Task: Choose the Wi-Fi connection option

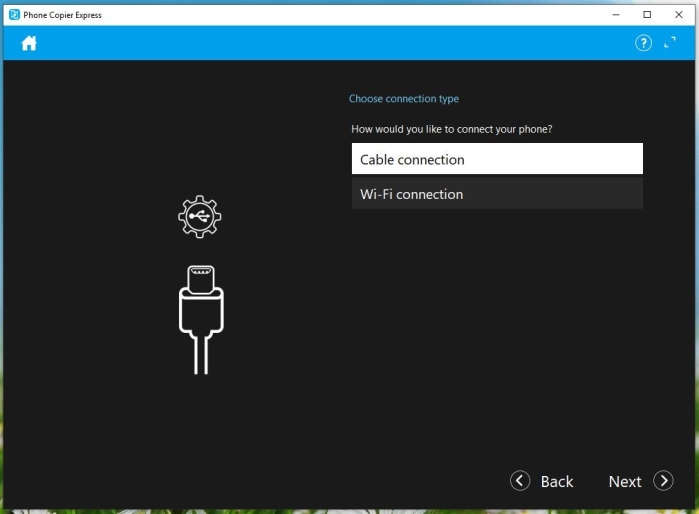Action: 497,193
